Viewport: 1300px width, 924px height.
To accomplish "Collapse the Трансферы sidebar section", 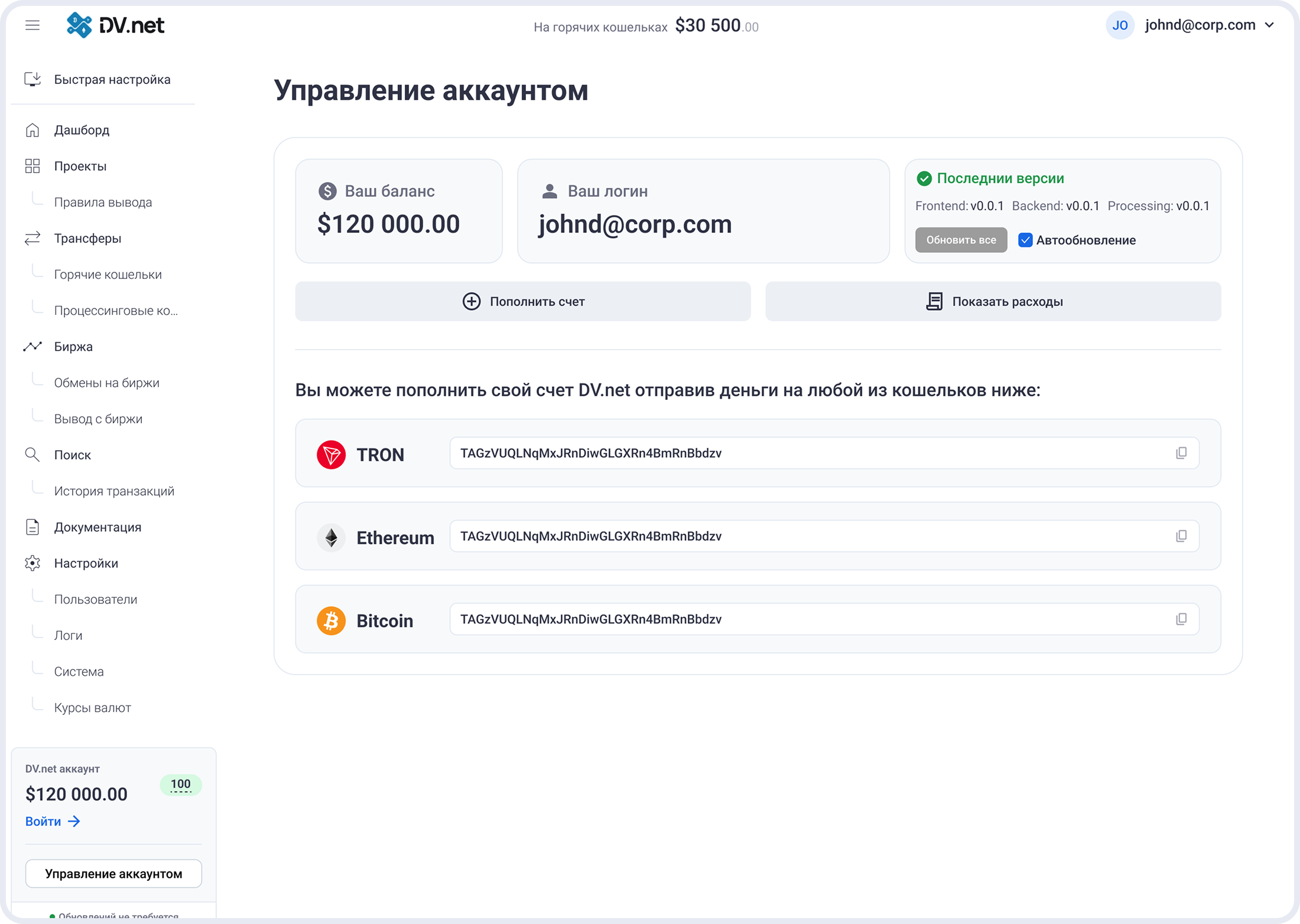I will [87, 238].
